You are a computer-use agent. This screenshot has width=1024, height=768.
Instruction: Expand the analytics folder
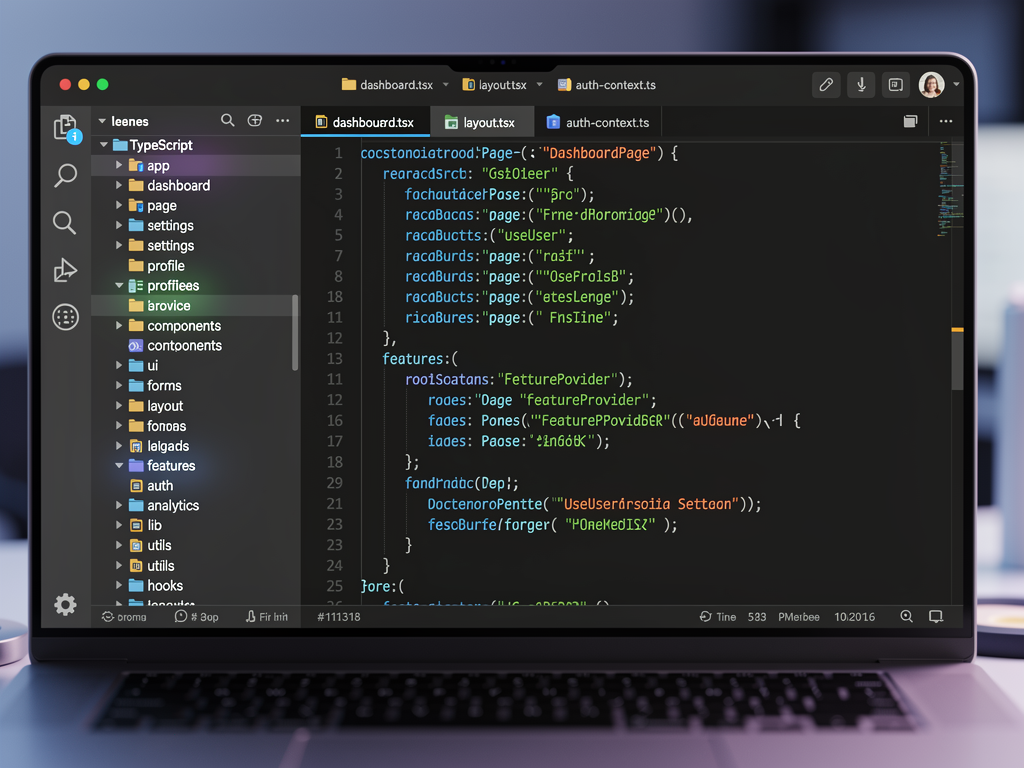click(119, 505)
